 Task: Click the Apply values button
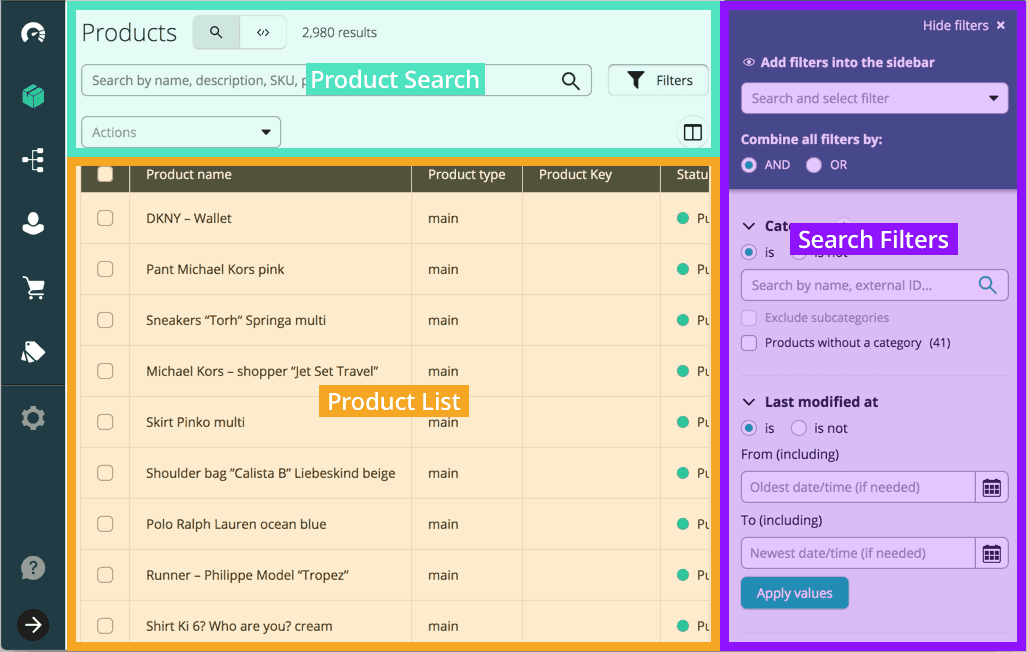click(794, 593)
